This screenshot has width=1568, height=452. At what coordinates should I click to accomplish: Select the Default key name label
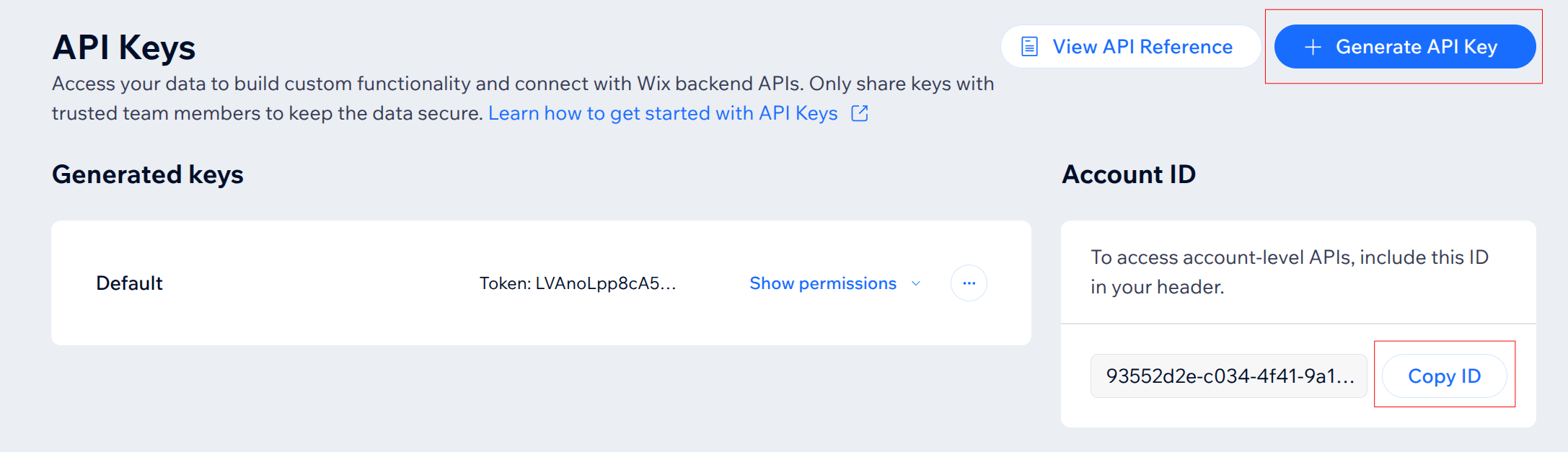(x=129, y=283)
